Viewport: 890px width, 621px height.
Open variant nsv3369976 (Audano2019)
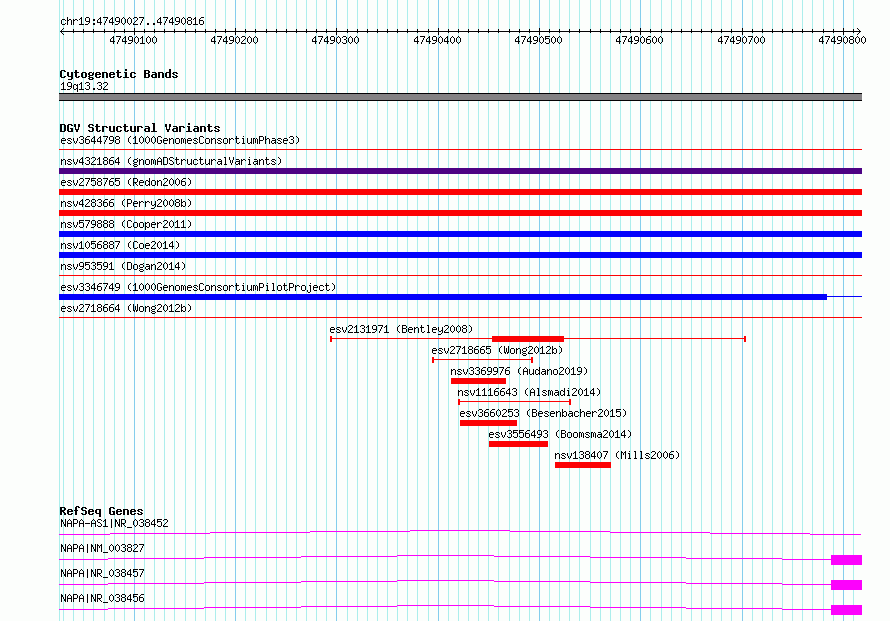[x=519, y=371]
